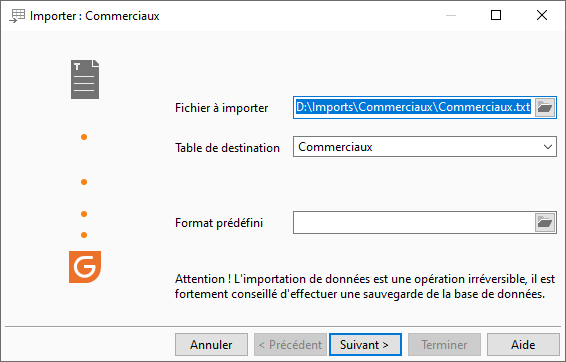566x362 pixels.
Task: Maximize the Importer window
Action: (x=496, y=15)
